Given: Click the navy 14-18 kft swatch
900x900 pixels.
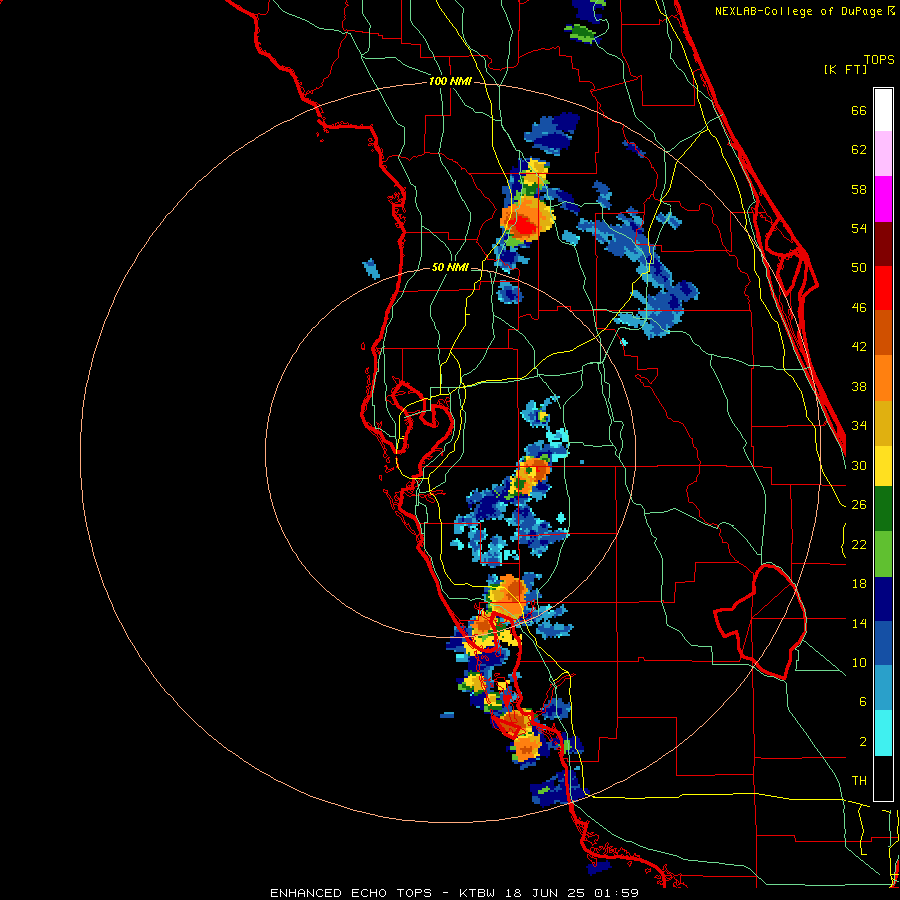Looking at the screenshot, I should pos(883,599).
